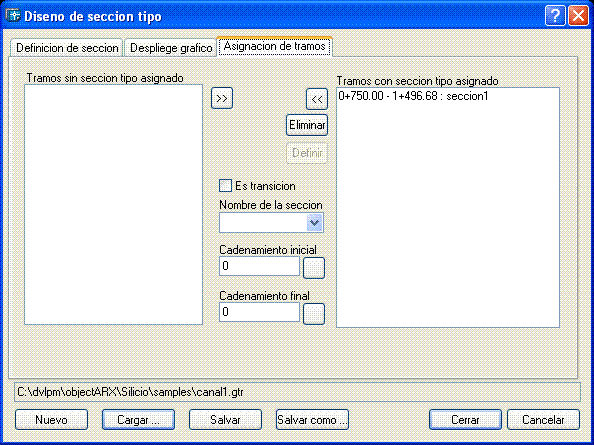Select the Asignacion de tramos tab
The height and width of the screenshot is (445, 594).
[275, 46]
